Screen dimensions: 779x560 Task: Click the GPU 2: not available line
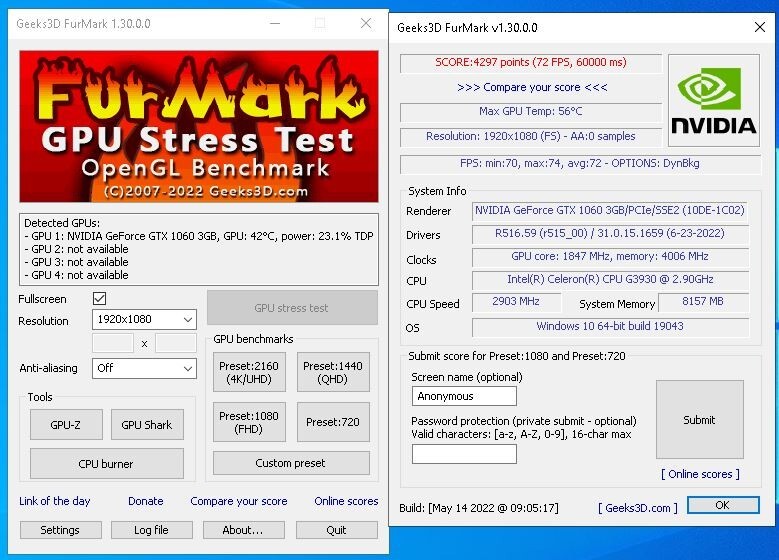point(77,249)
